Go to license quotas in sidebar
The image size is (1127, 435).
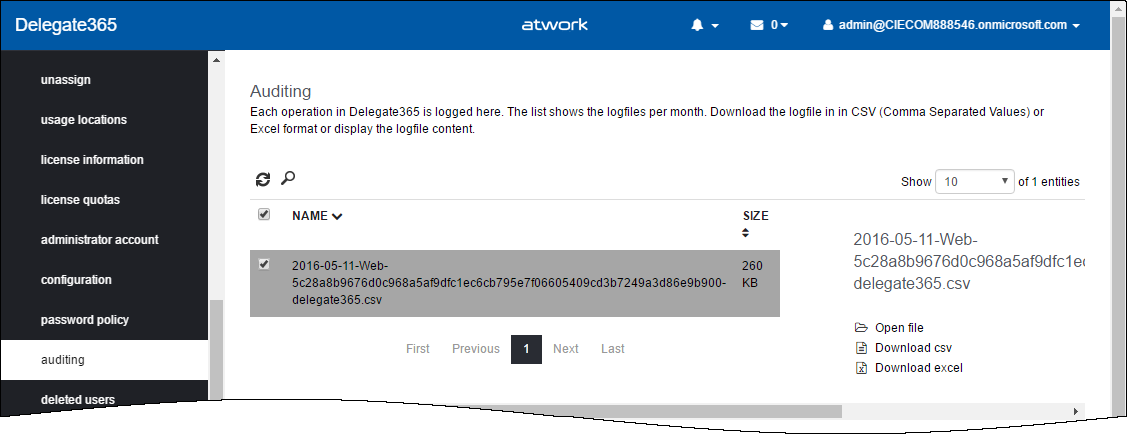[x=80, y=200]
